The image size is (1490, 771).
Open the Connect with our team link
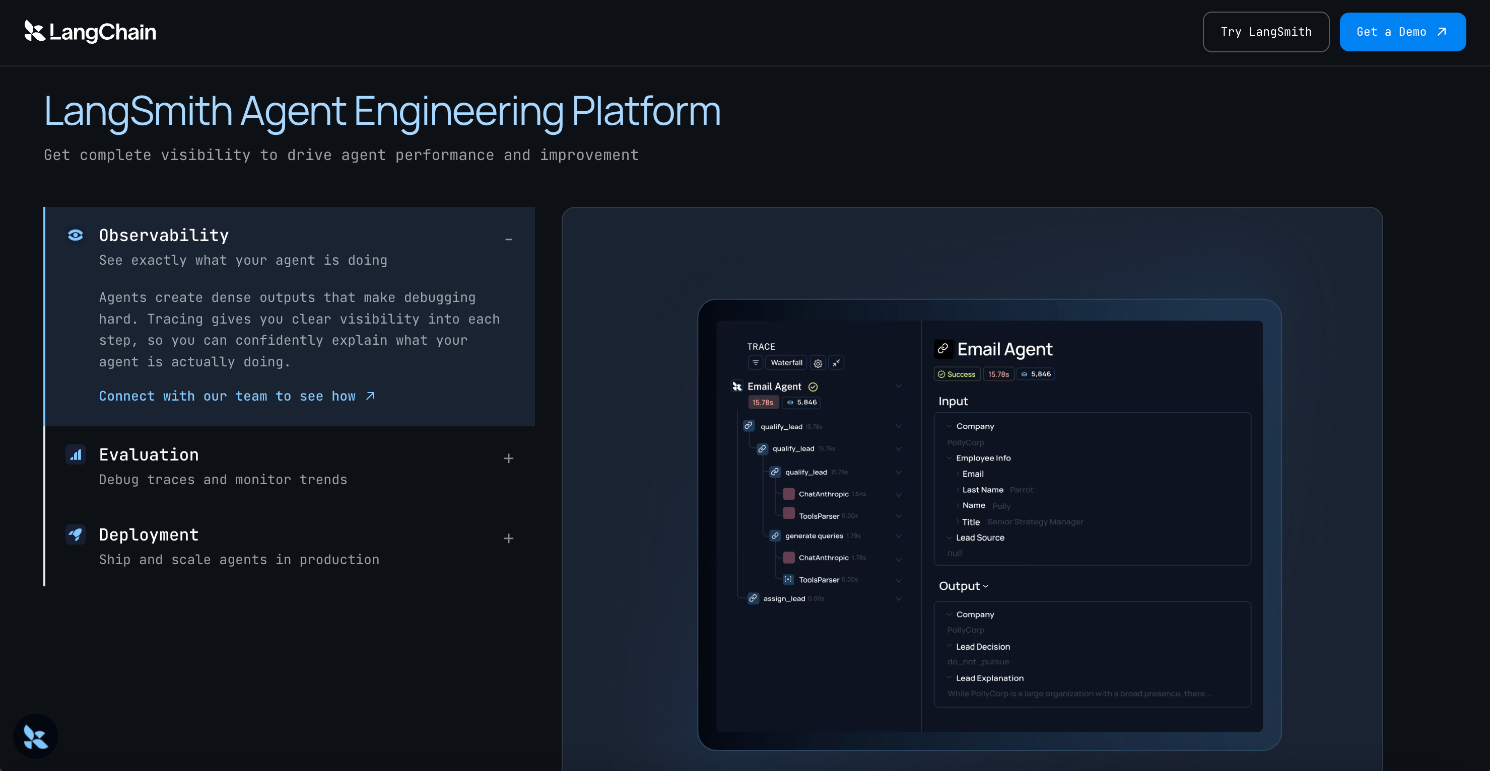(x=227, y=396)
